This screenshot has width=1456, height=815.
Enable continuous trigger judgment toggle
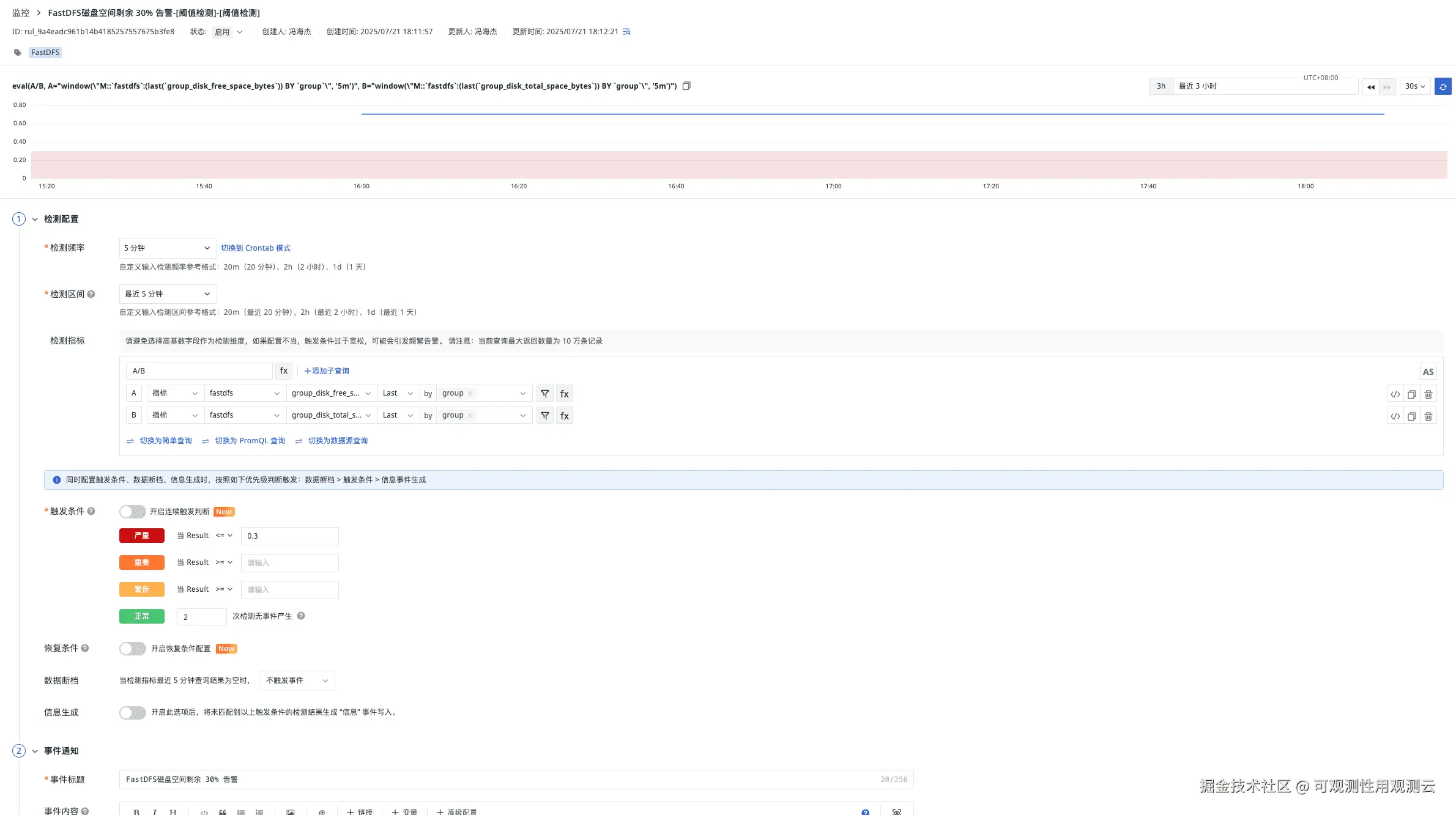(132, 512)
